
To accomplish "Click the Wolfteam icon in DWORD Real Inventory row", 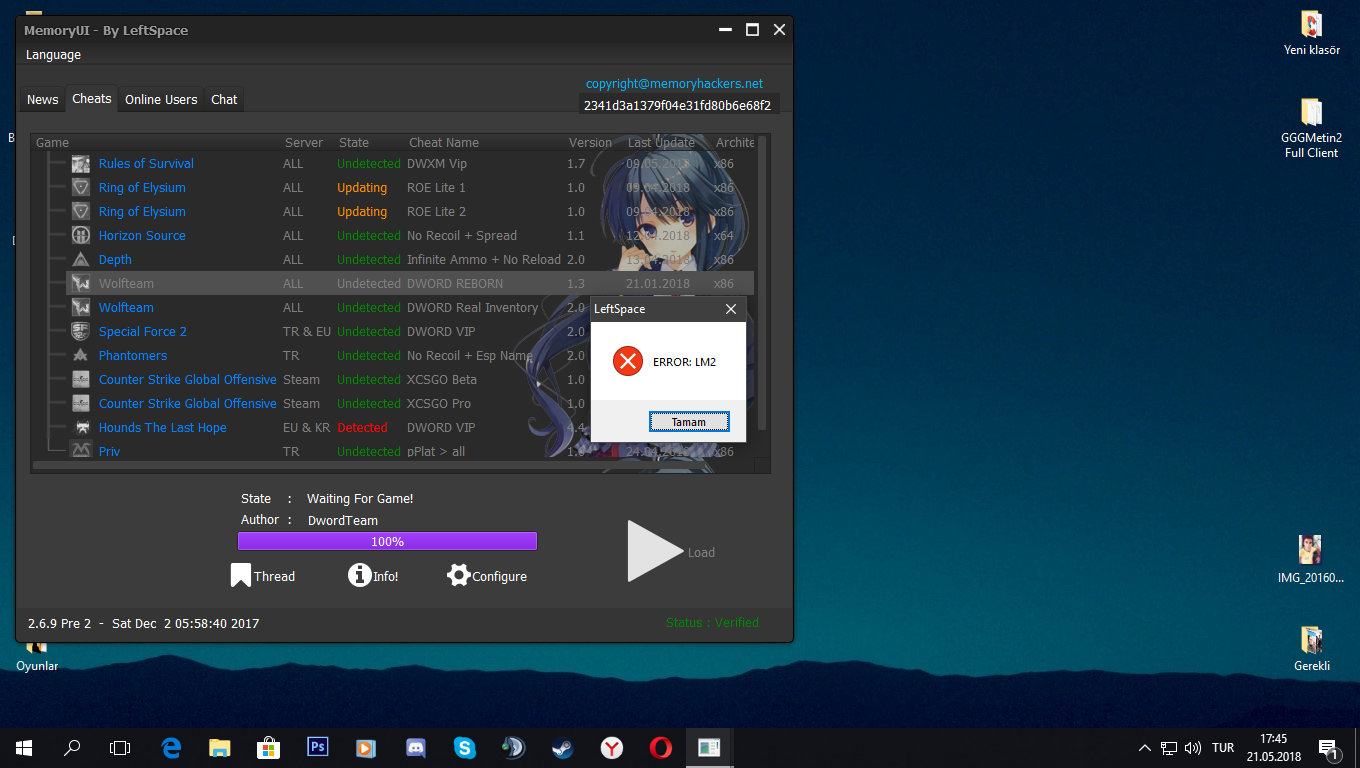I will 81,308.
